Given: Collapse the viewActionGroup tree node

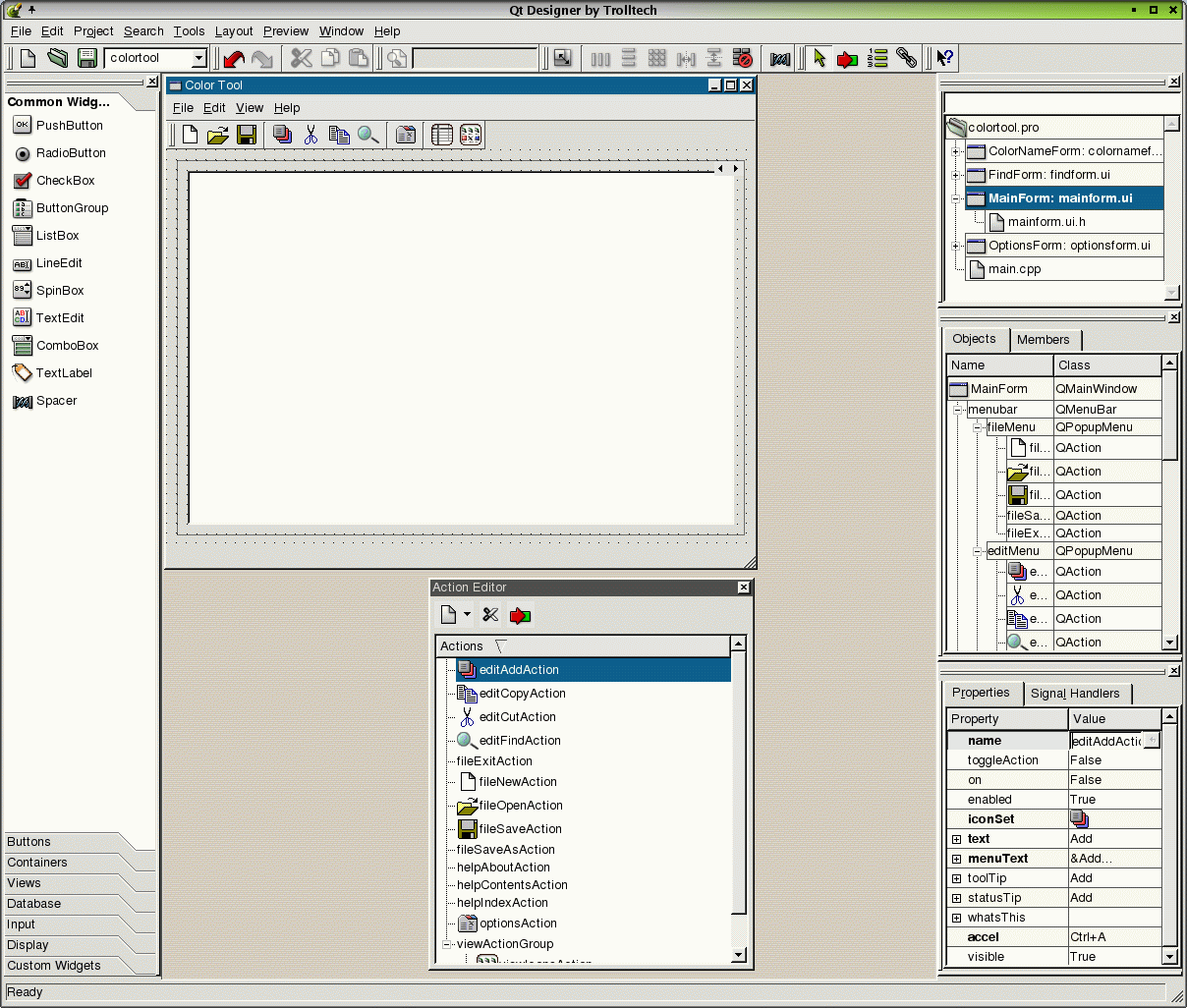Looking at the screenshot, I should 447,944.
